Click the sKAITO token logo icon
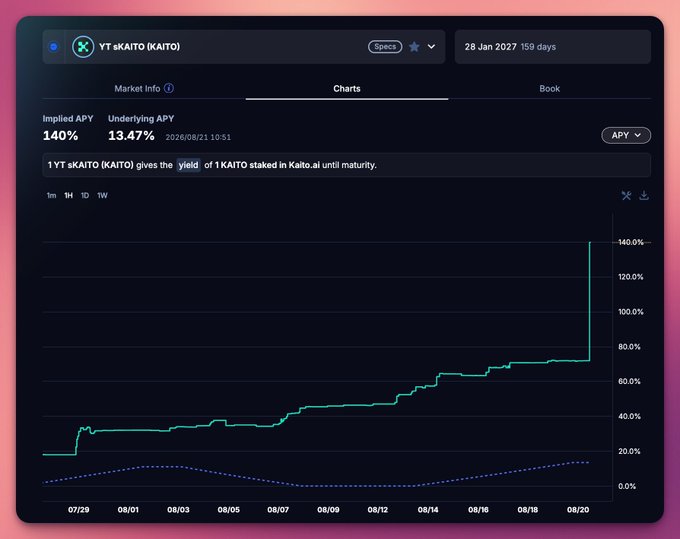Screen dimensions: 680x539 (x=83, y=47)
